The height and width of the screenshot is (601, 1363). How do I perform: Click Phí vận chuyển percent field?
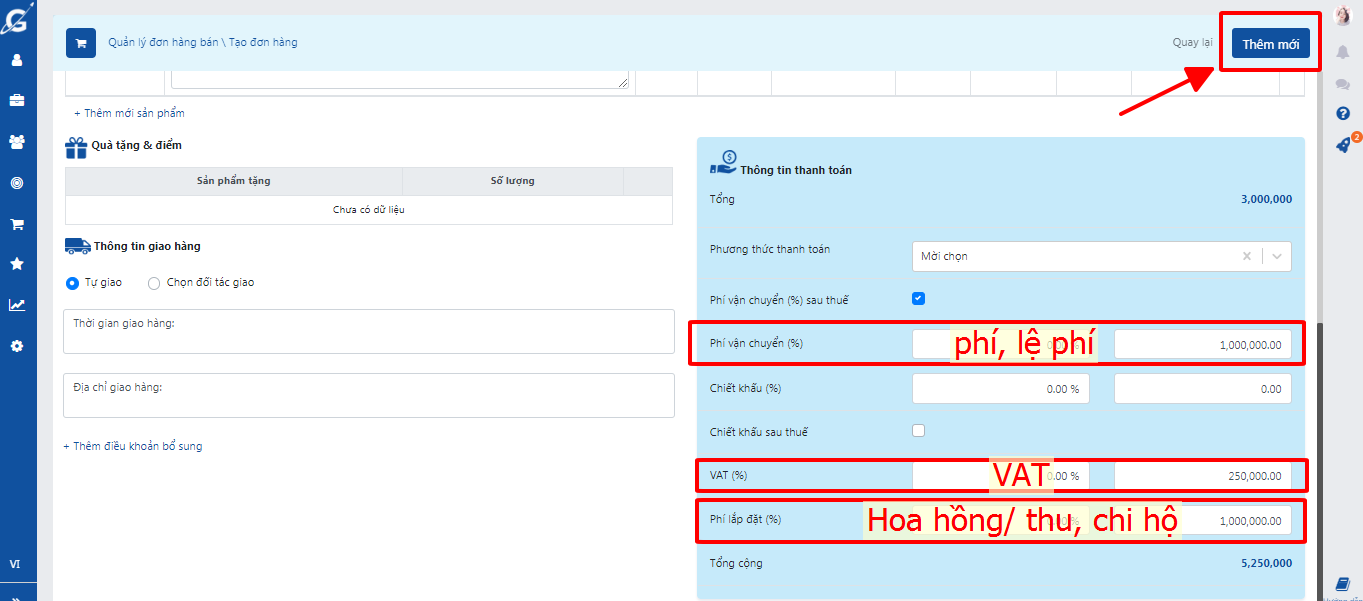click(x=1001, y=344)
